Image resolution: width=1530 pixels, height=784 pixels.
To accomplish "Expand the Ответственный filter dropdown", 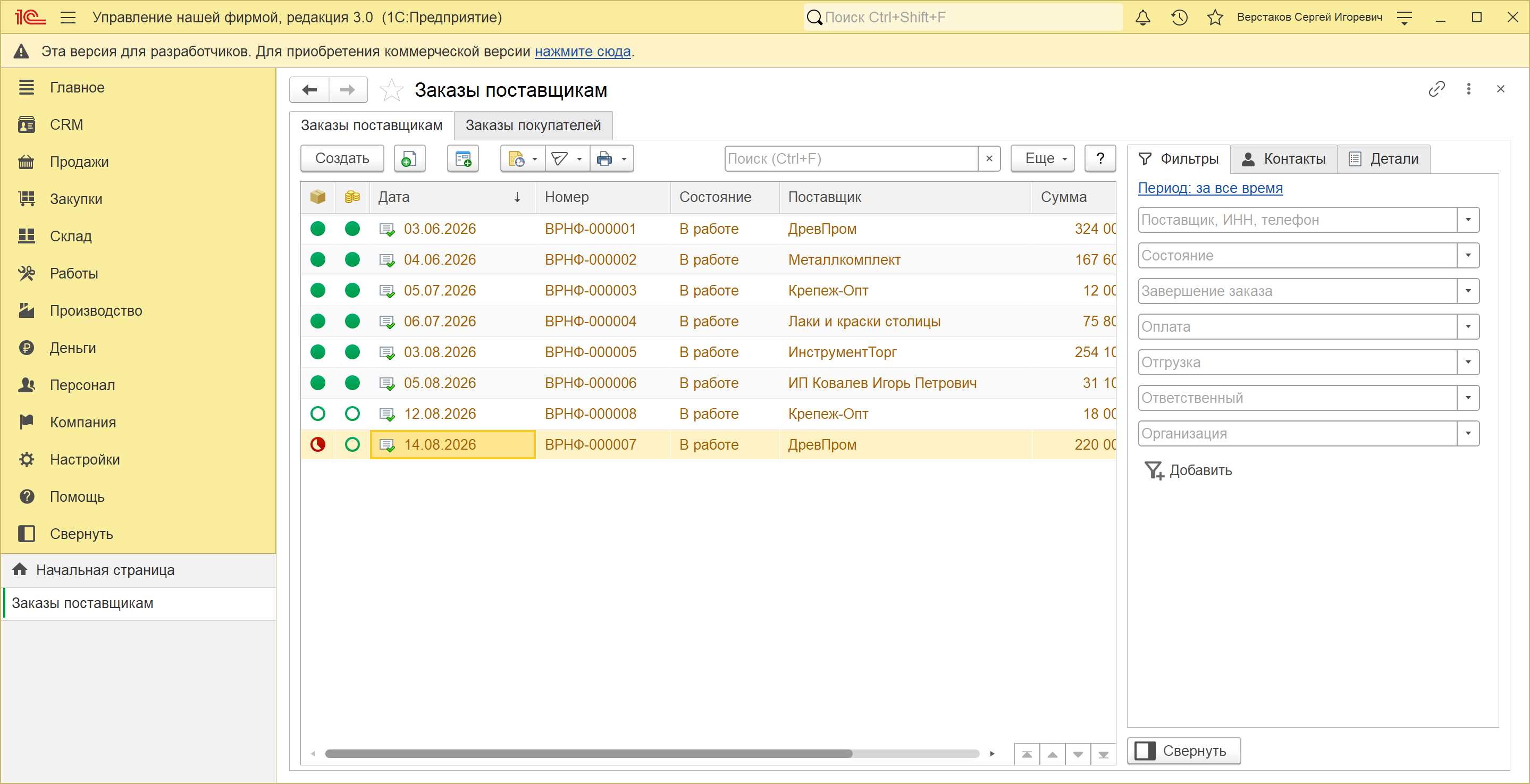I will pos(1468,398).
